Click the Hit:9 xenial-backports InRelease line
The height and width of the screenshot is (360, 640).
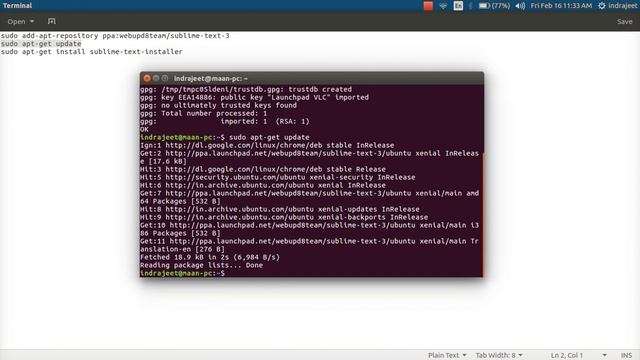pos(284,217)
